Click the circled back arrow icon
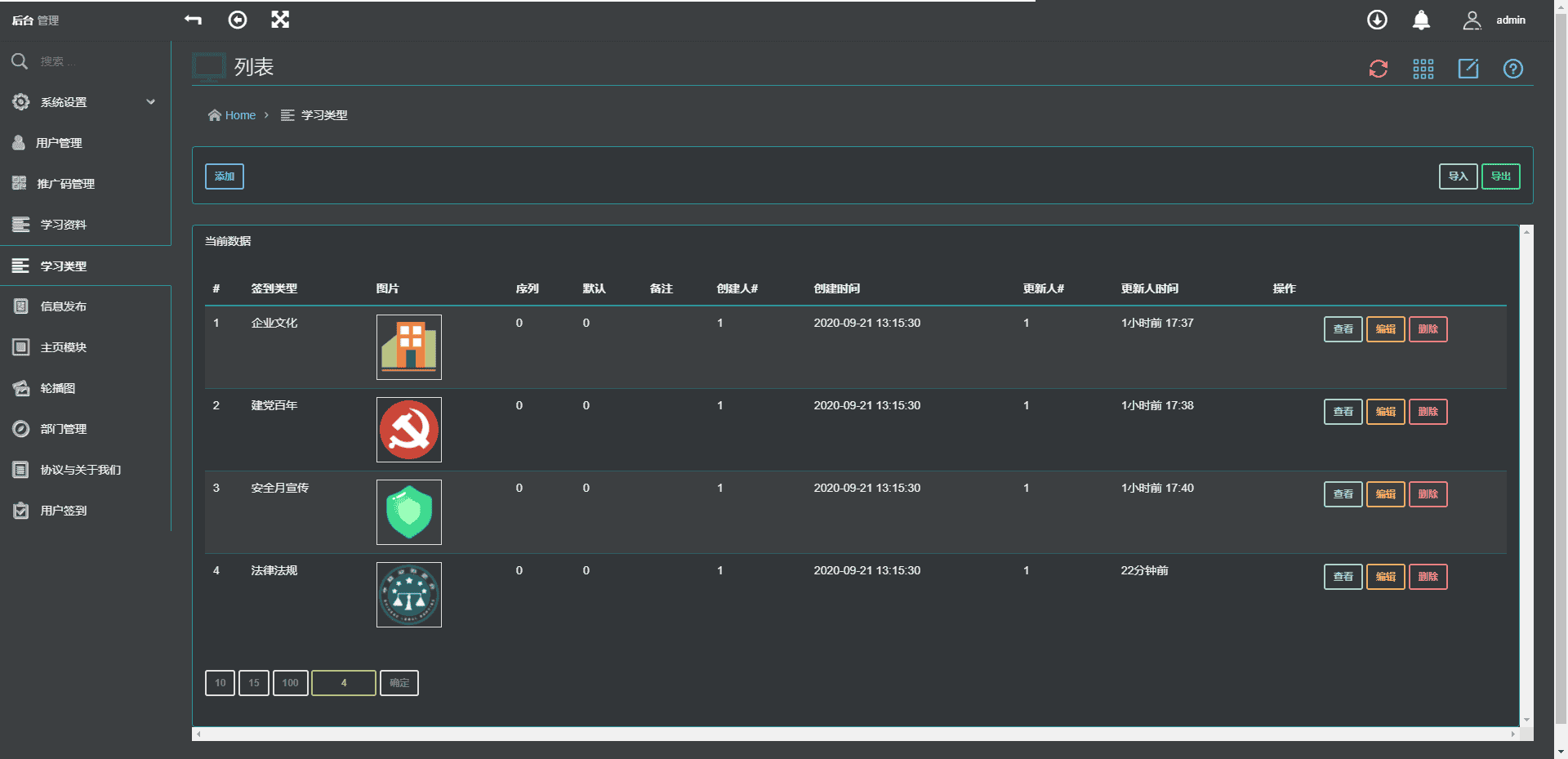The height and width of the screenshot is (759, 1568). [x=237, y=20]
